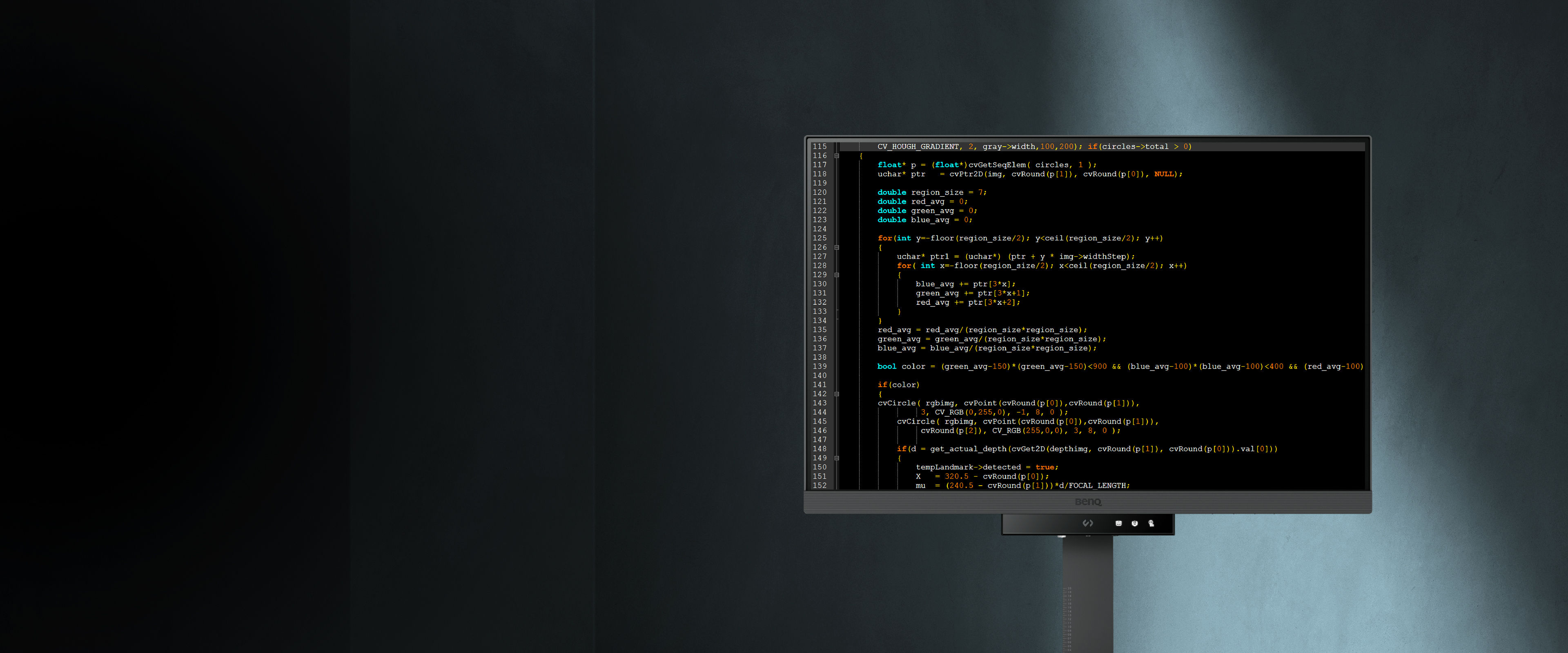Viewport: 1568px width, 653px height.
Task: Click the </> code logo on the bezel
Action: coord(1088,523)
